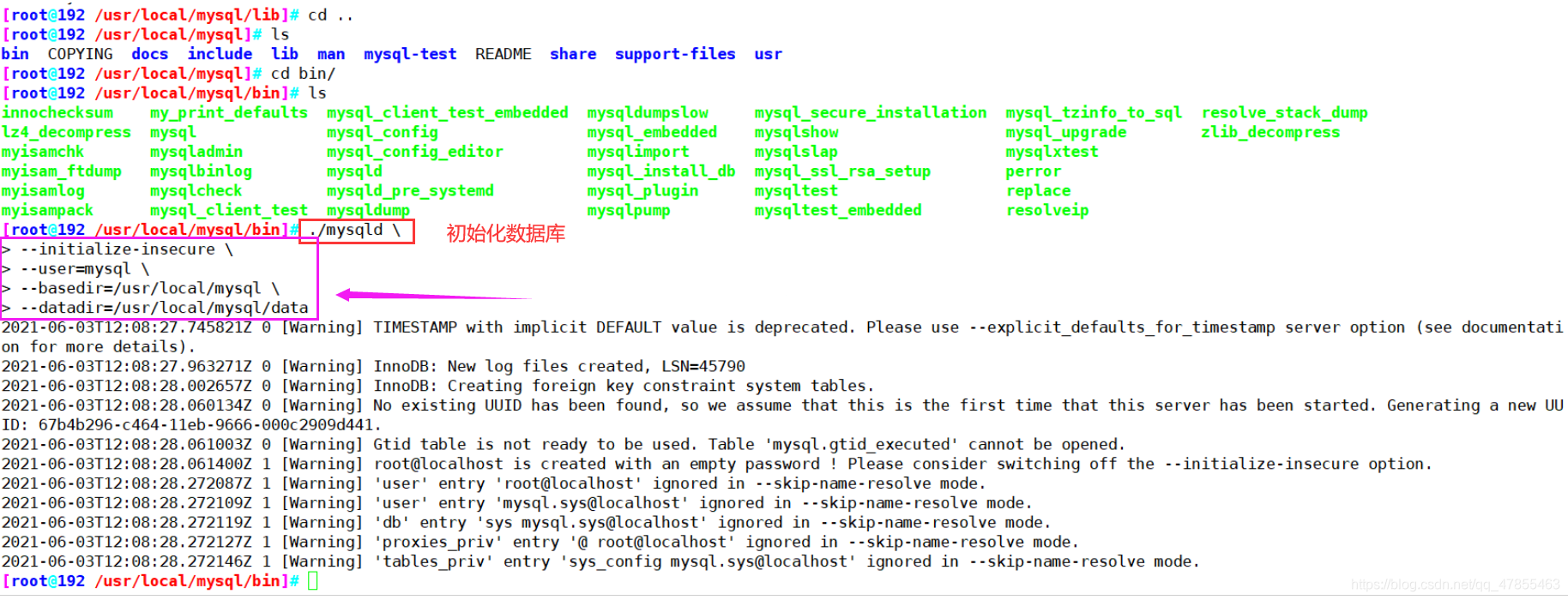Select 'mysql_upgrade' file entry

[1066, 132]
